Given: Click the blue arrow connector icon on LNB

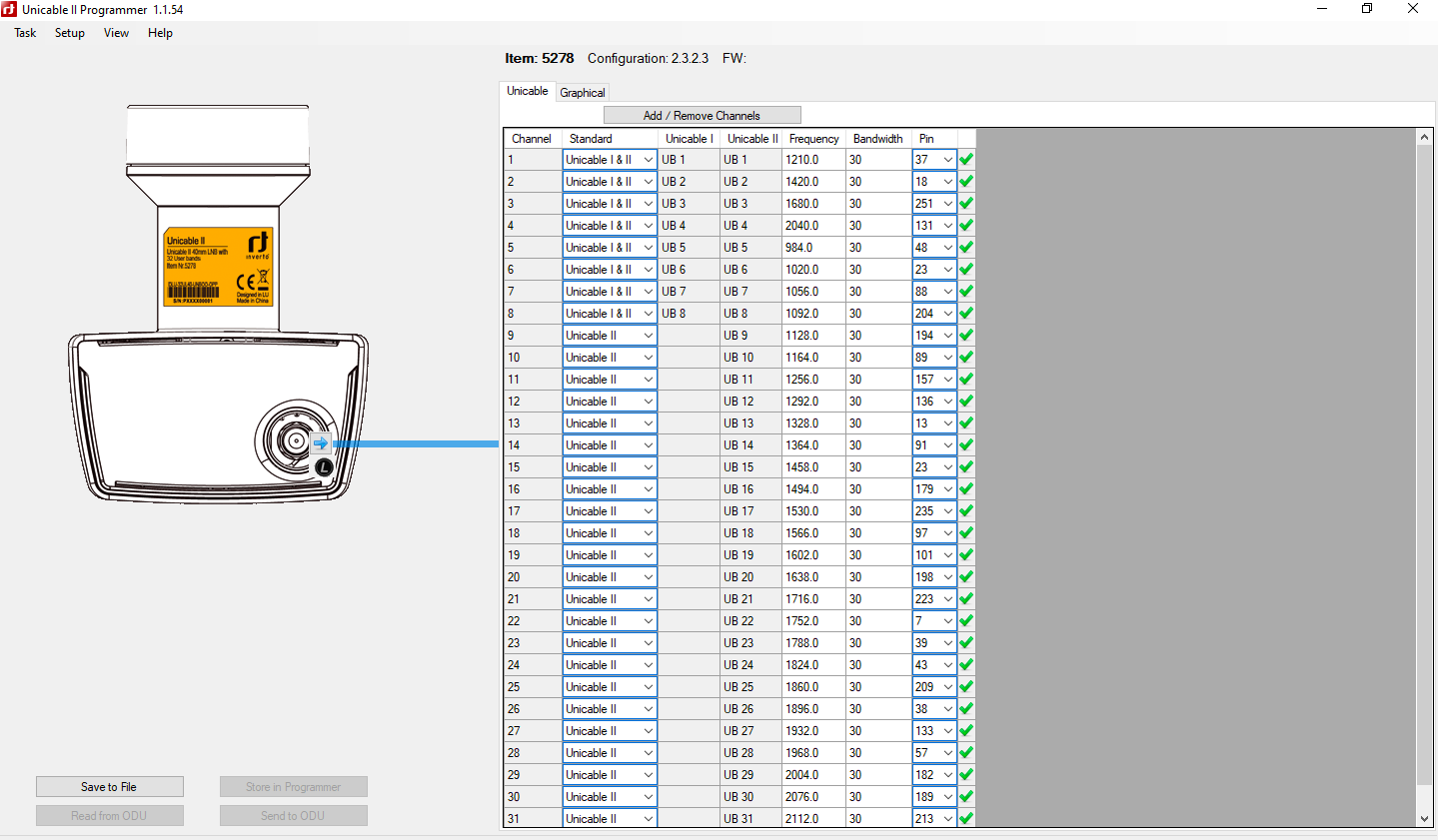Looking at the screenshot, I should tap(321, 443).
